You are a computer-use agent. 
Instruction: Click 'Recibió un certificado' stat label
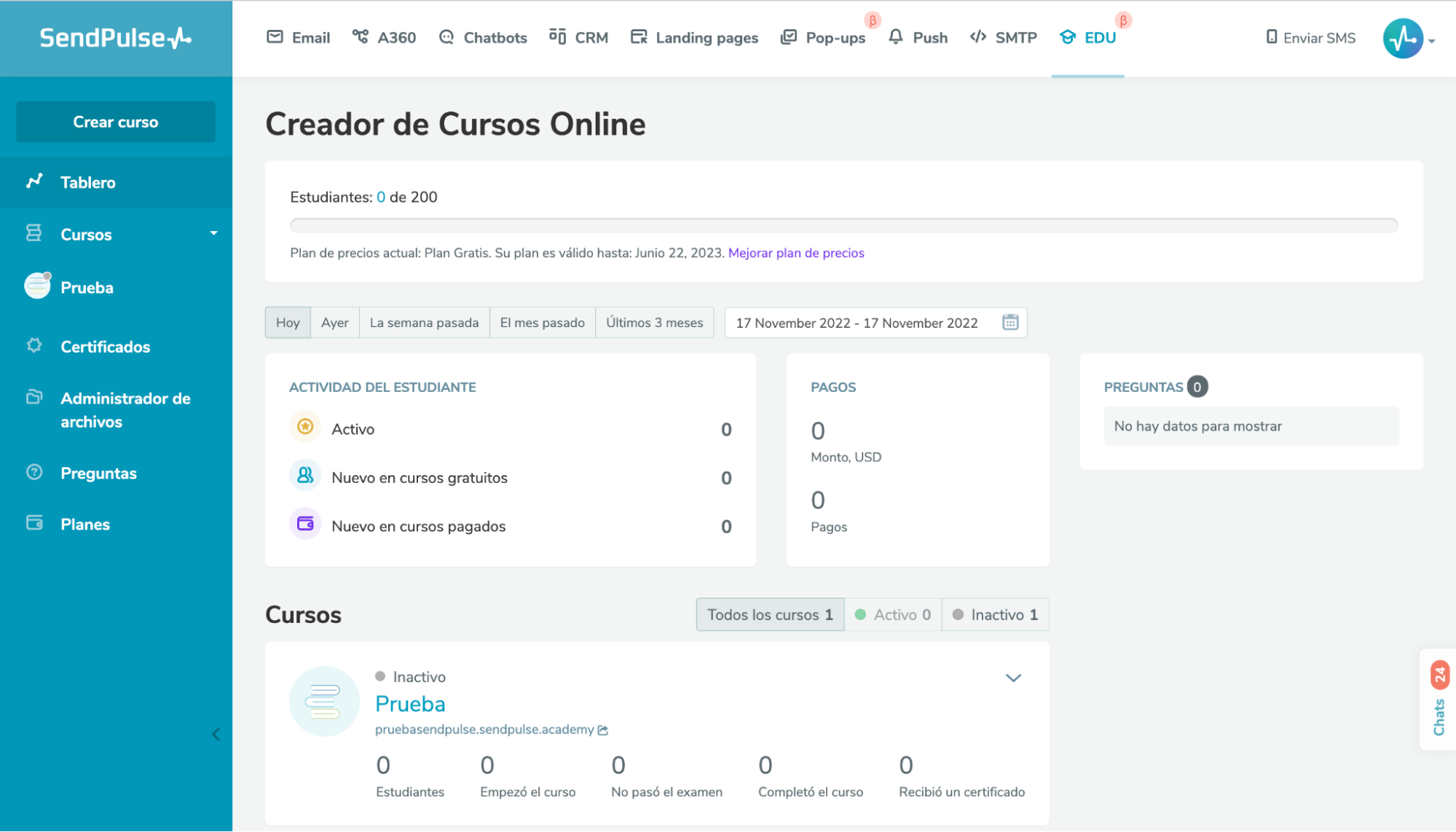[961, 792]
